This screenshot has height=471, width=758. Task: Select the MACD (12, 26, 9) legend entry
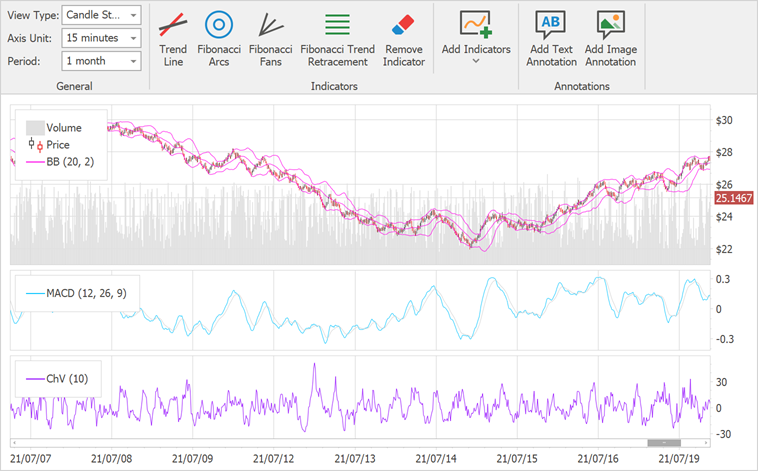pos(76,293)
